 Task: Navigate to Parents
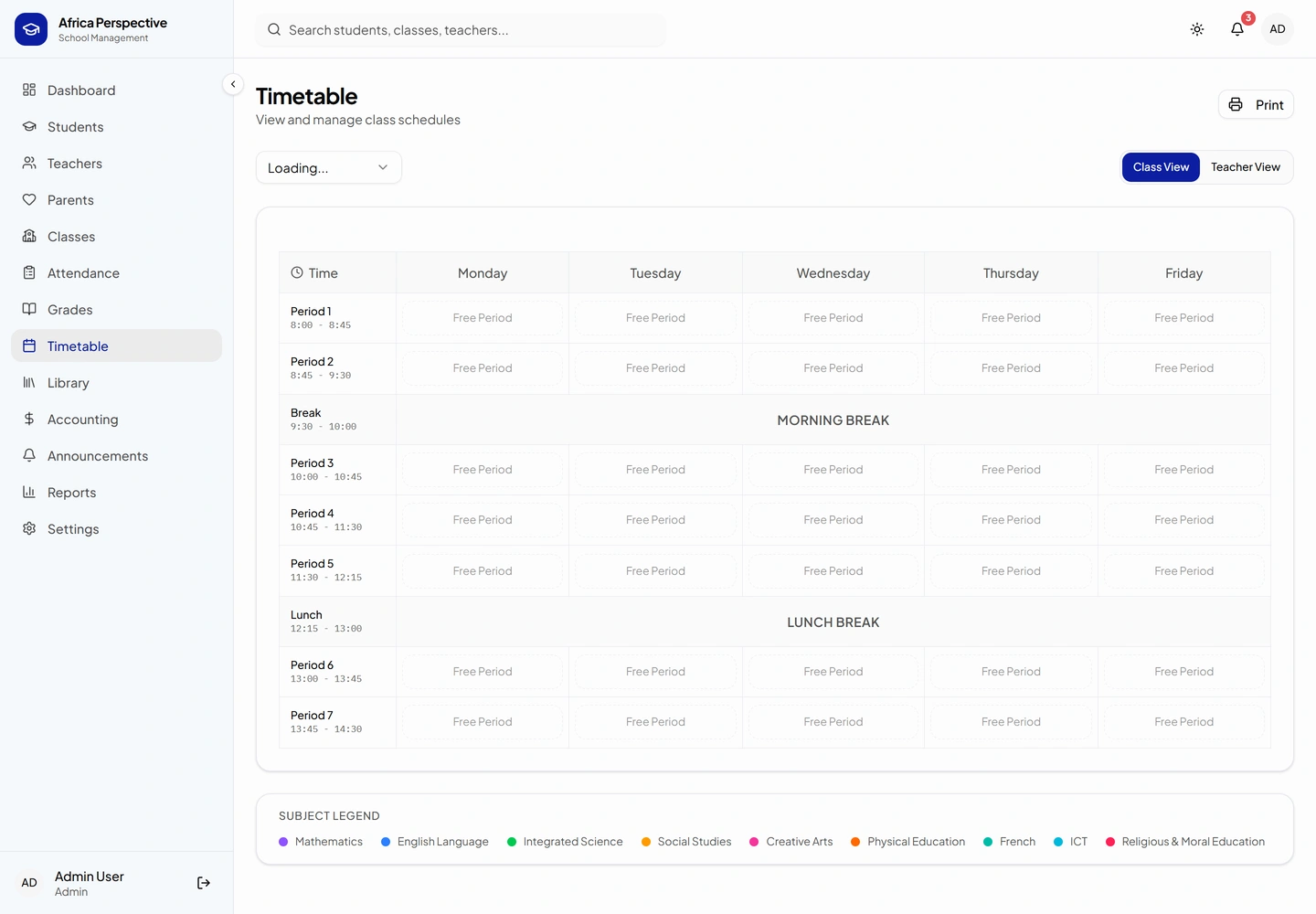pos(116,199)
